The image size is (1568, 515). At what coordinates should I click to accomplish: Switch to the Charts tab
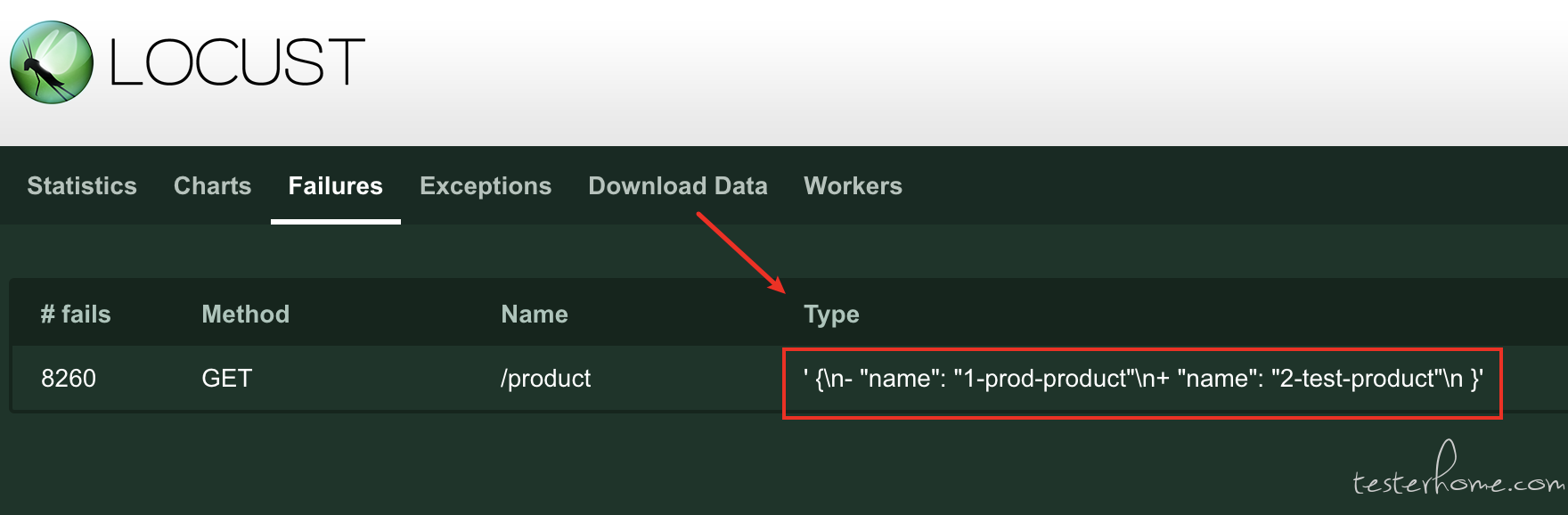(212, 185)
